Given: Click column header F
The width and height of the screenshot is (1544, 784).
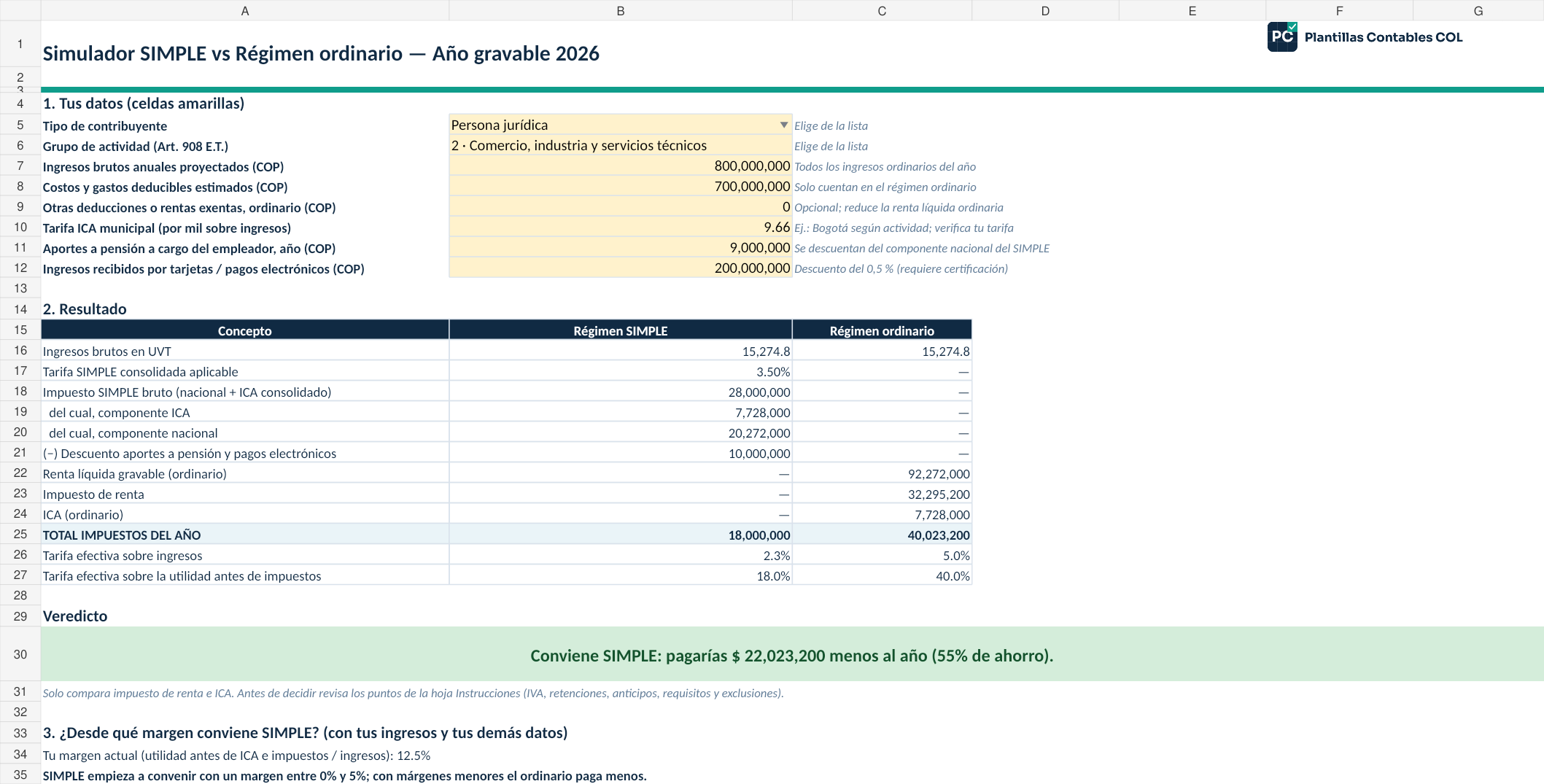Looking at the screenshot, I should (1339, 10).
